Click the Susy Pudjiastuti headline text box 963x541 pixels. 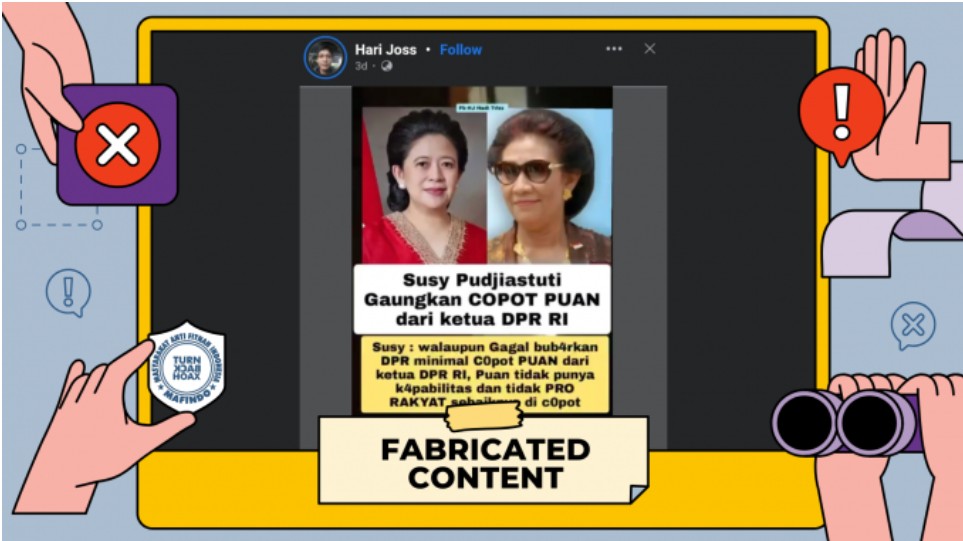tap(481, 298)
